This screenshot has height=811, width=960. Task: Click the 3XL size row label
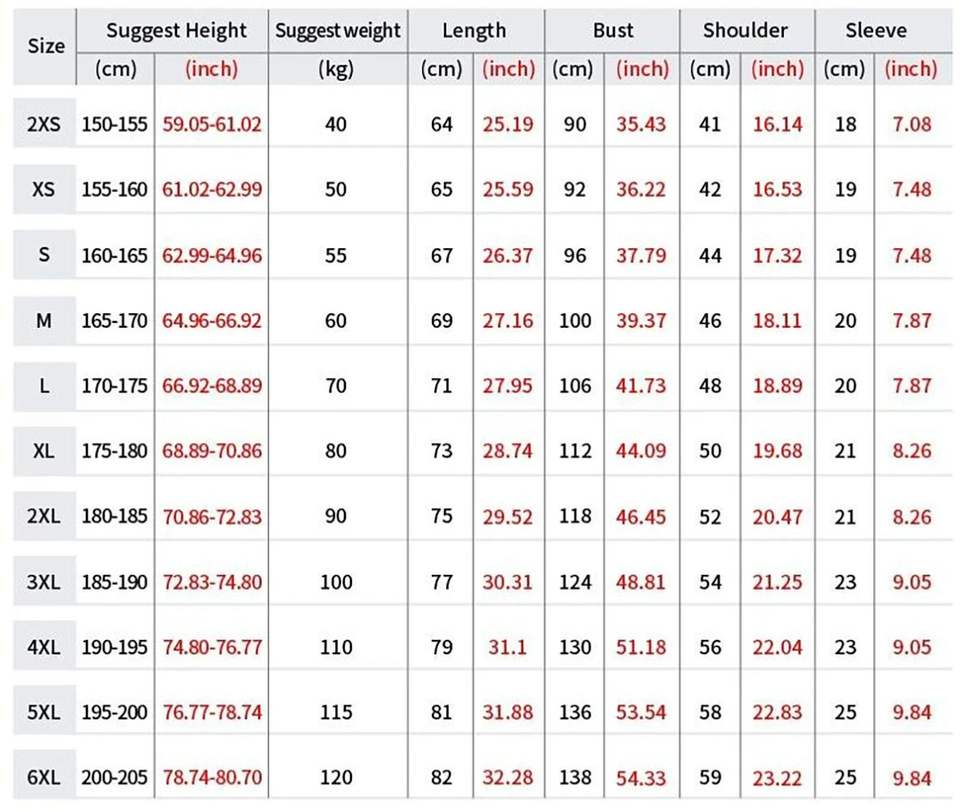pyautogui.click(x=44, y=582)
